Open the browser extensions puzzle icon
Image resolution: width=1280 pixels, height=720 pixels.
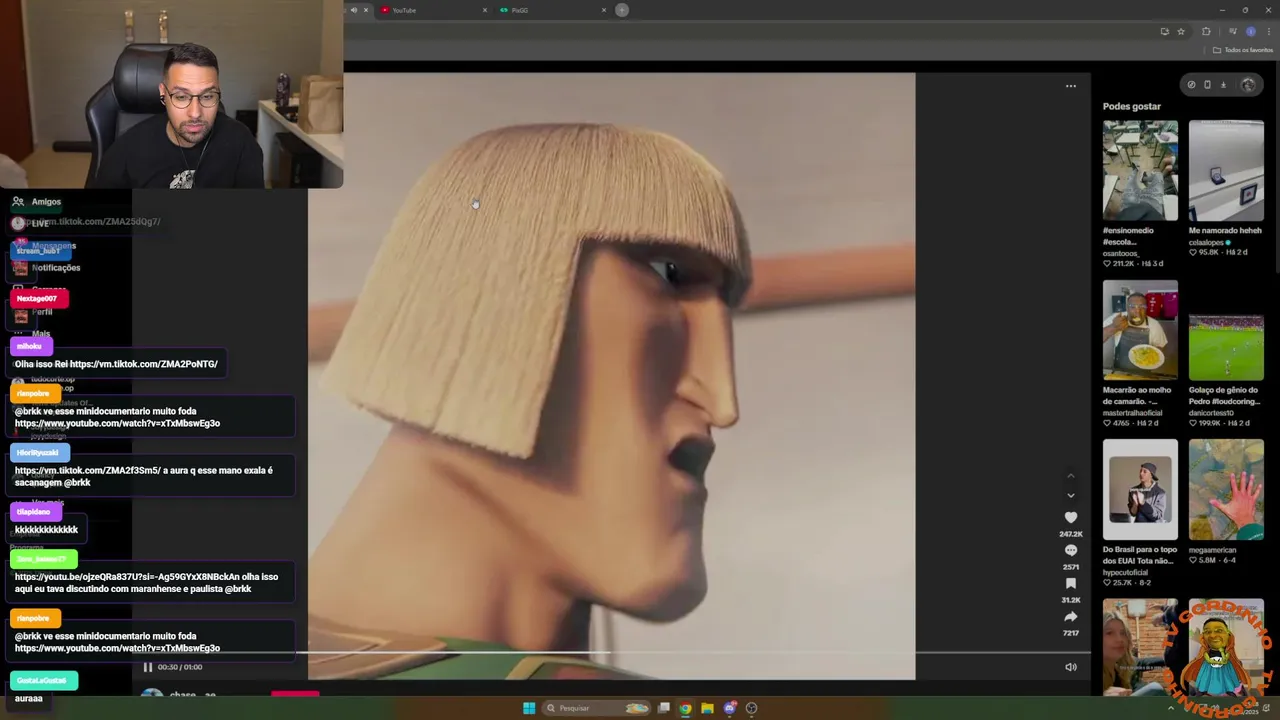coord(1206,31)
